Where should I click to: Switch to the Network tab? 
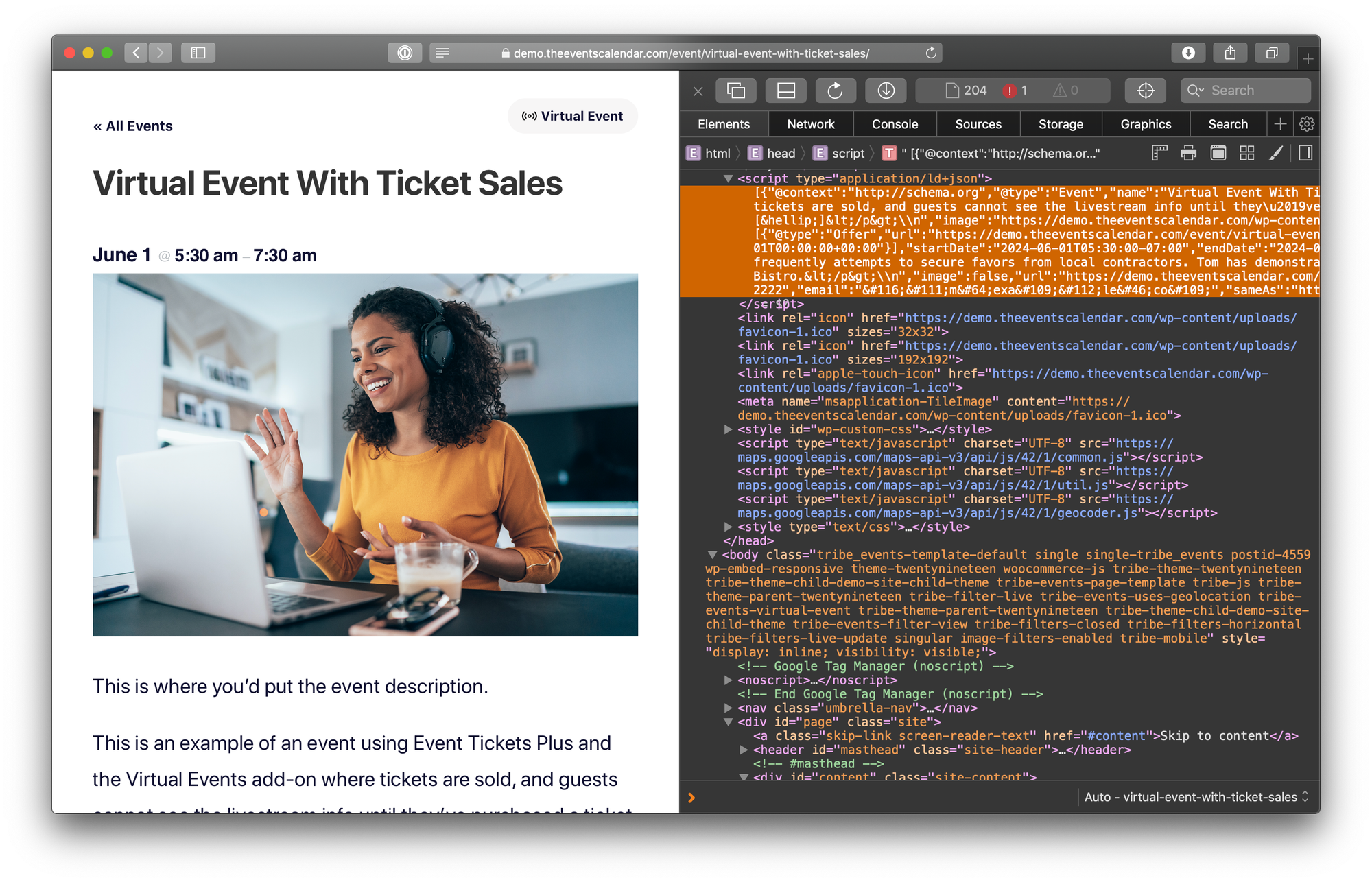tap(811, 124)
